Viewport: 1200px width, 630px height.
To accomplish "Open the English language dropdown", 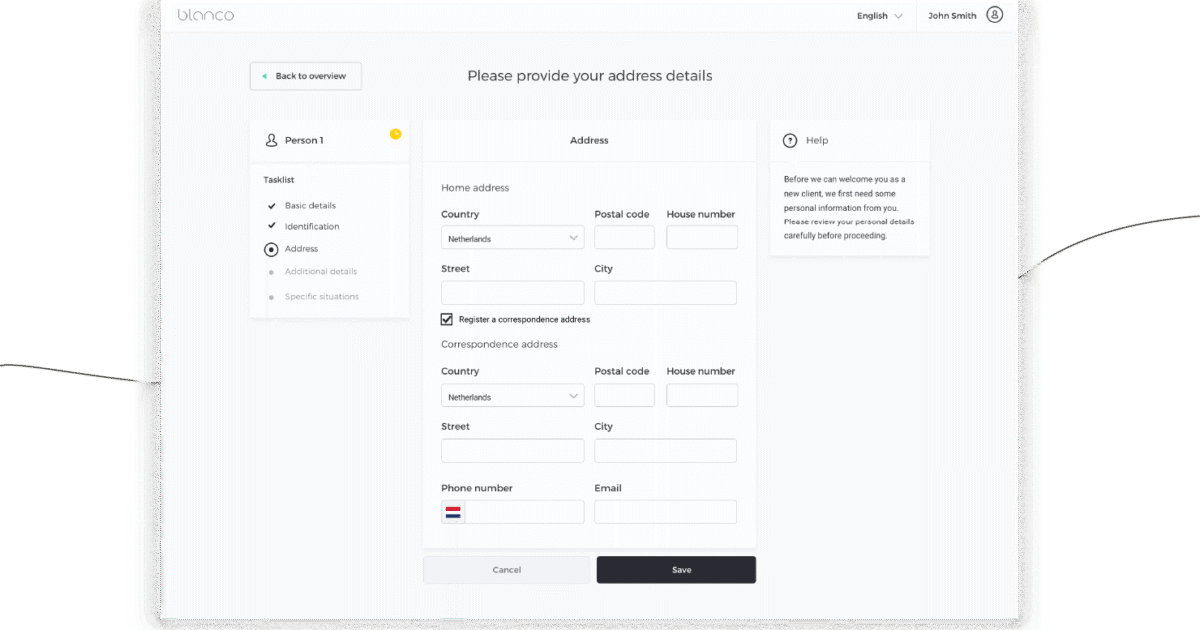I will (878, 15).
